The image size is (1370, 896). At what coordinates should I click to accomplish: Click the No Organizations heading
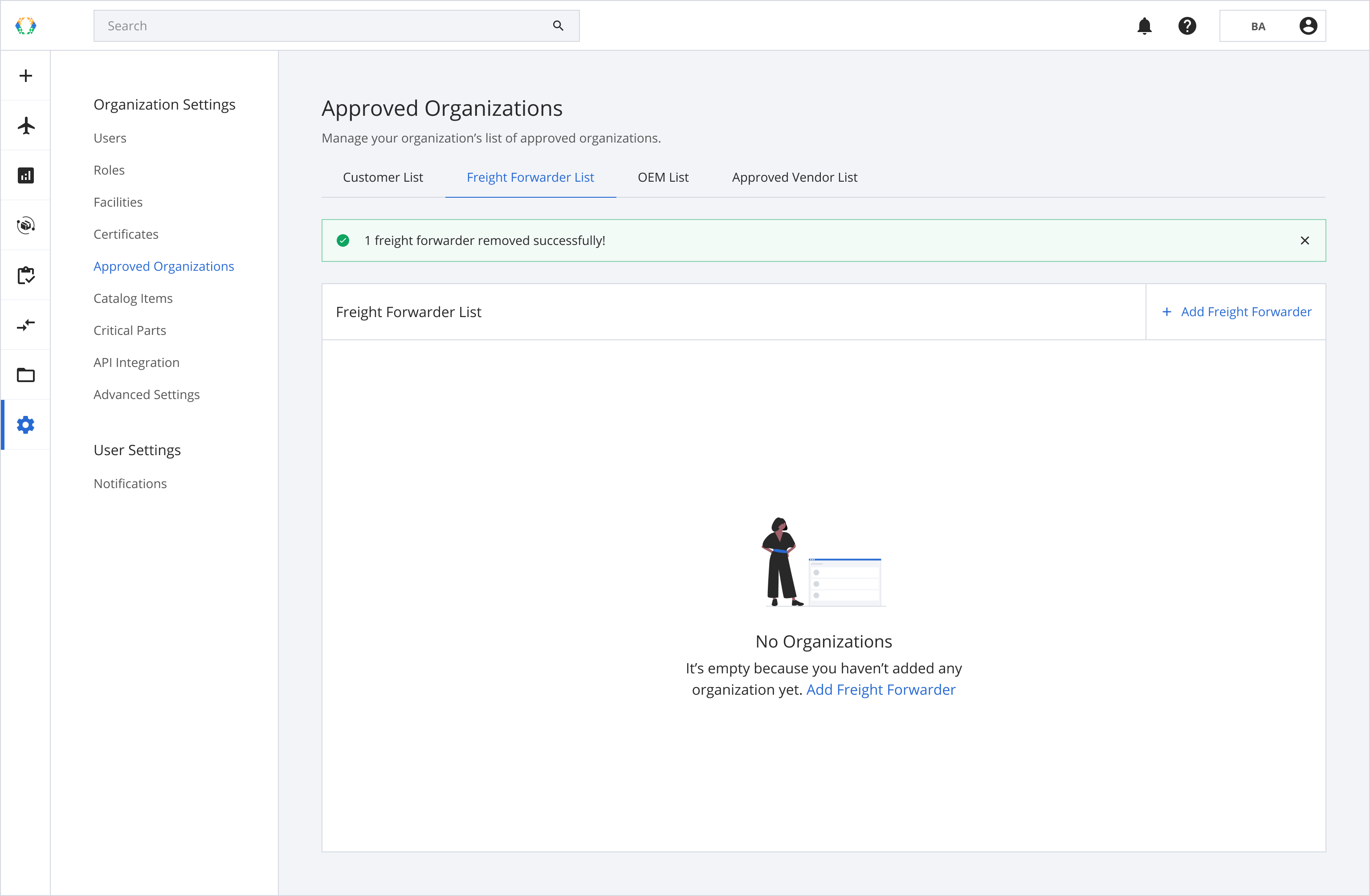823,641
